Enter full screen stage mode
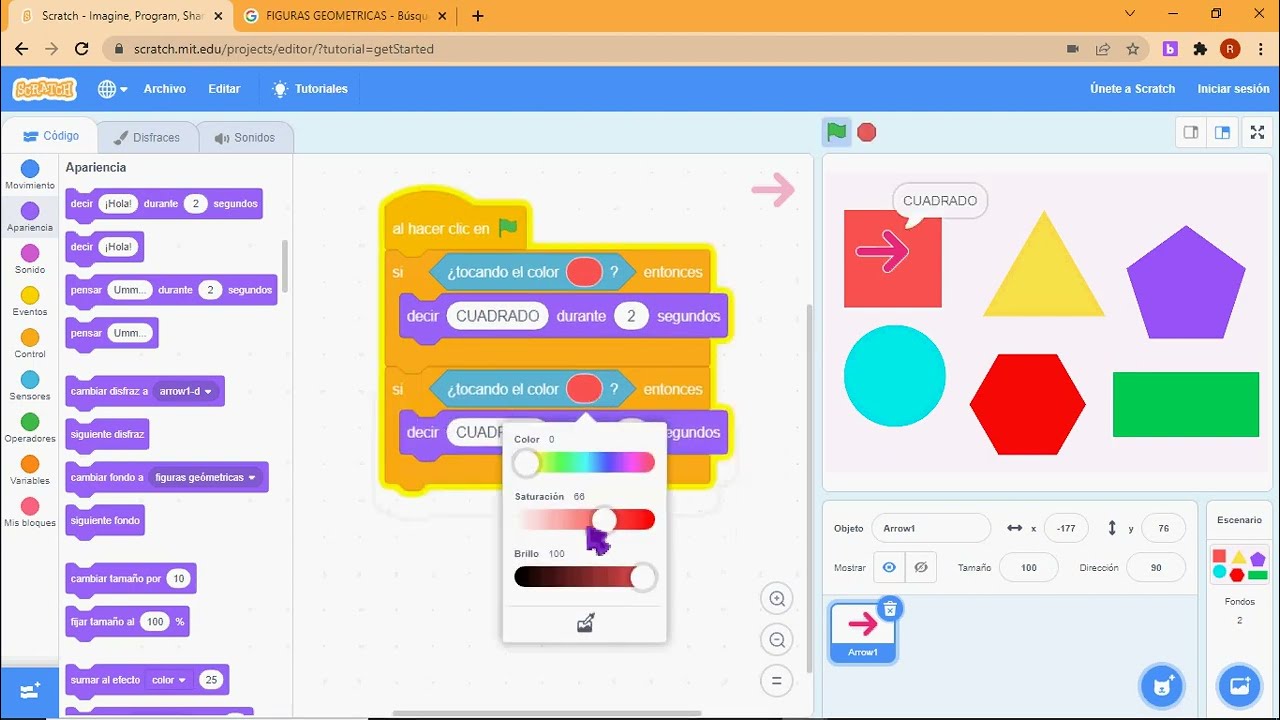 point(1257,132)
